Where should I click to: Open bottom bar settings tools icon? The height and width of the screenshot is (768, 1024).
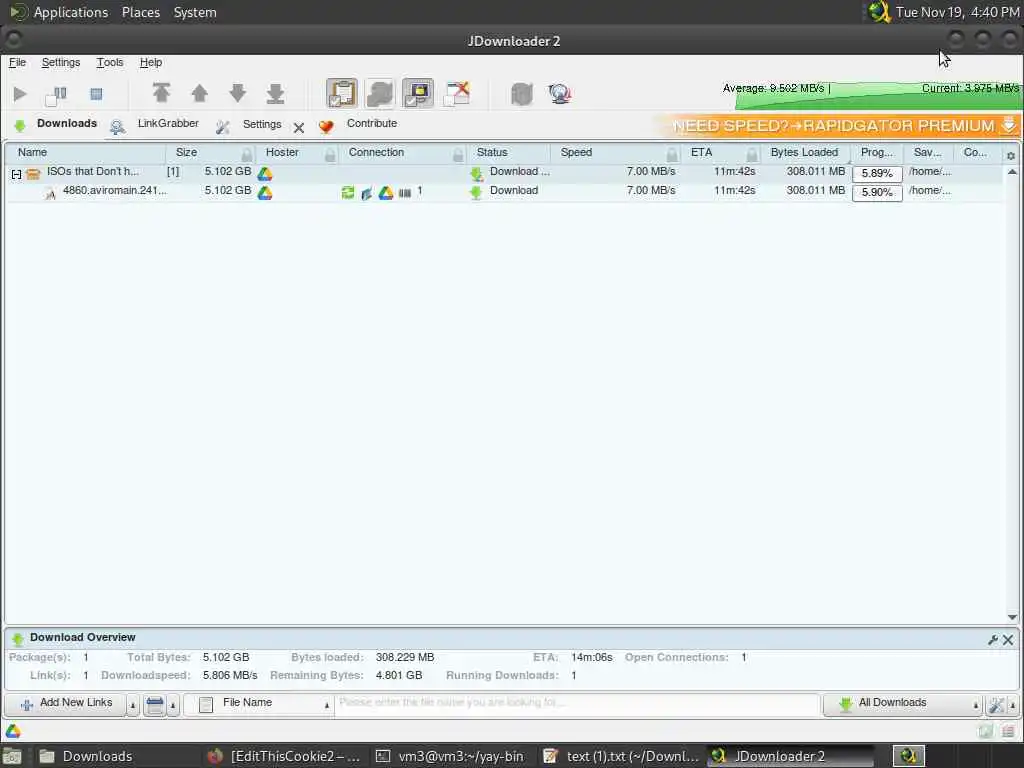click(x=996, y=705)
